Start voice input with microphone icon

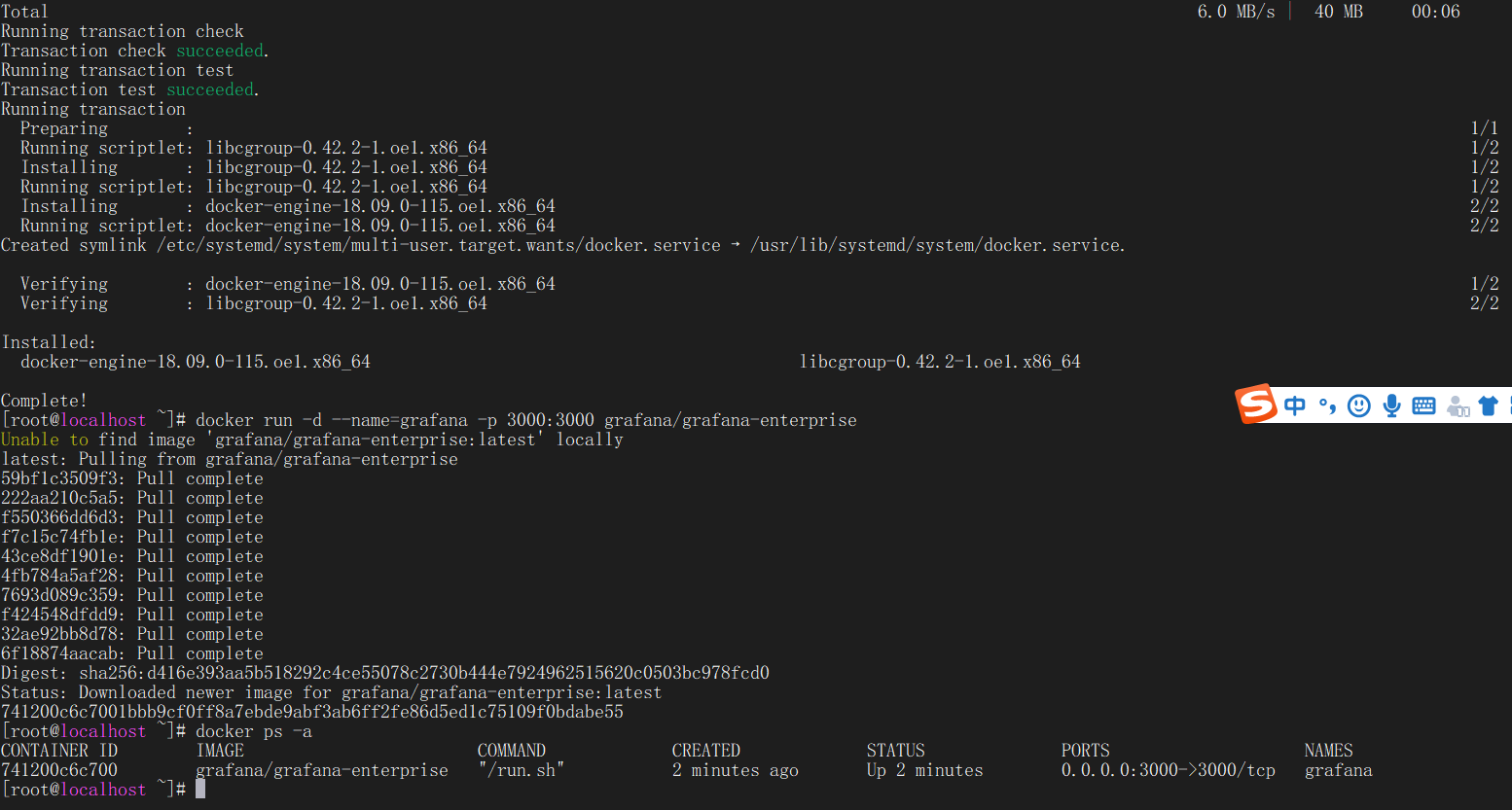pyautogui.click(x=1392, y=405)
